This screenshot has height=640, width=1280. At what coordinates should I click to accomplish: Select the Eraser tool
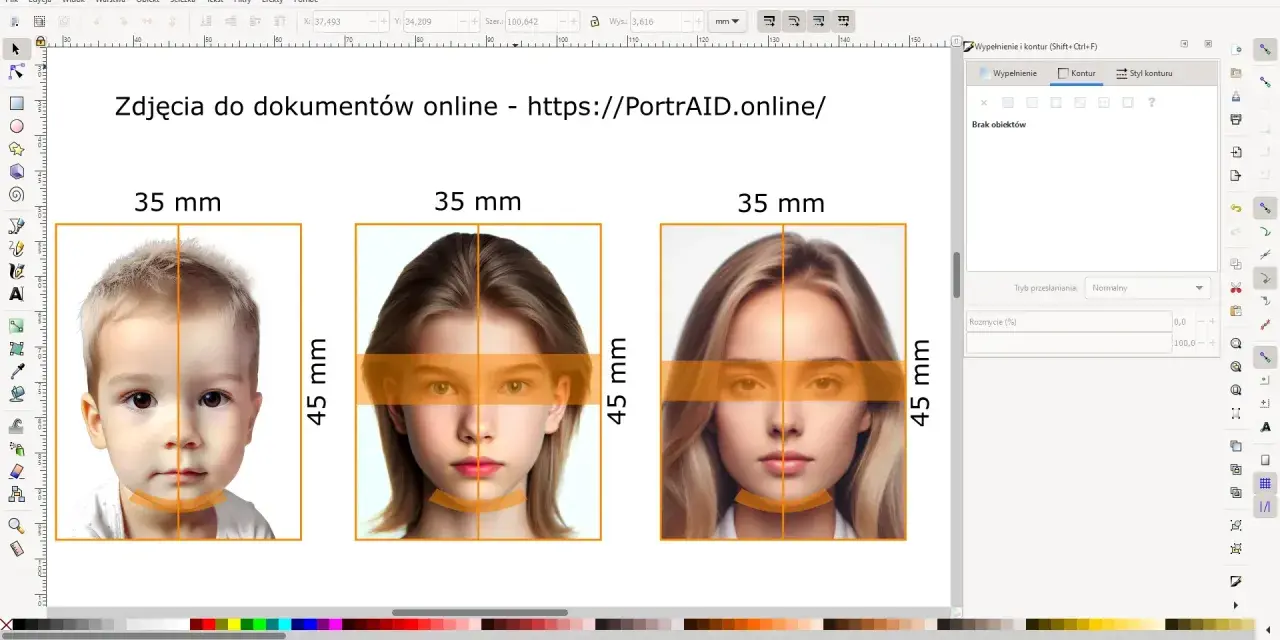coord(16,471)
